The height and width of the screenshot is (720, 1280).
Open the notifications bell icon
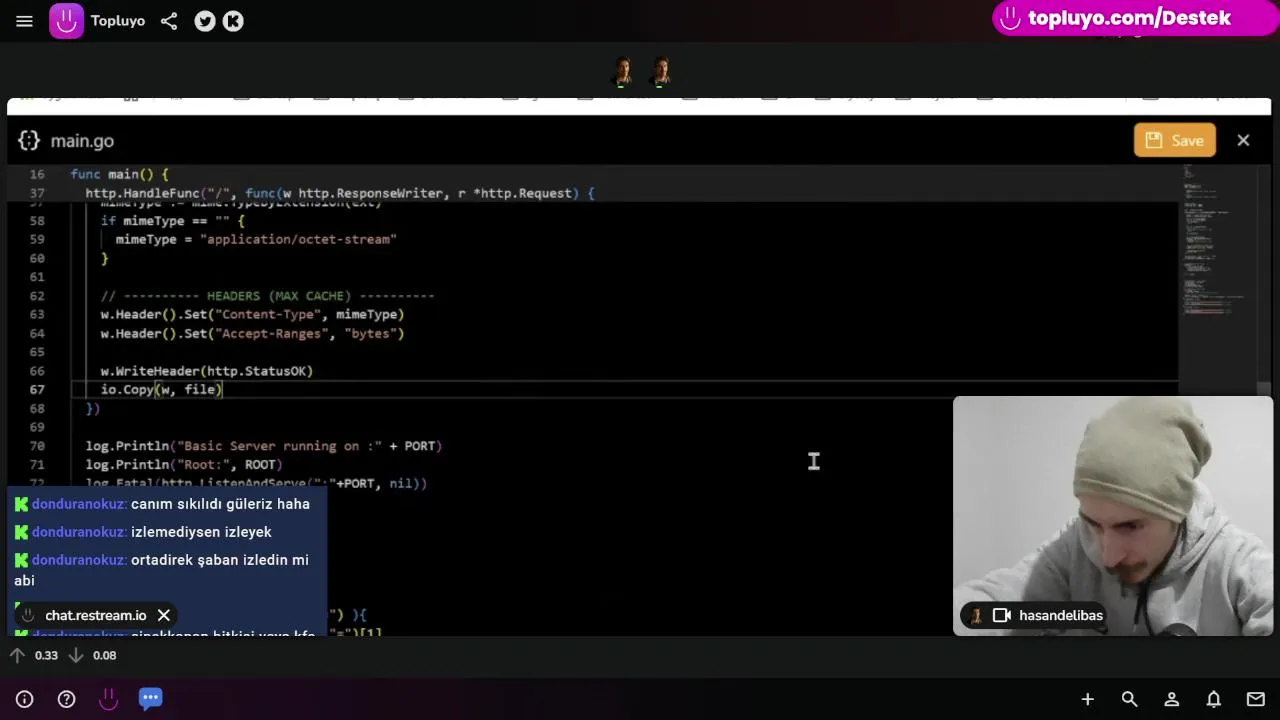(x=1213, y=699)
